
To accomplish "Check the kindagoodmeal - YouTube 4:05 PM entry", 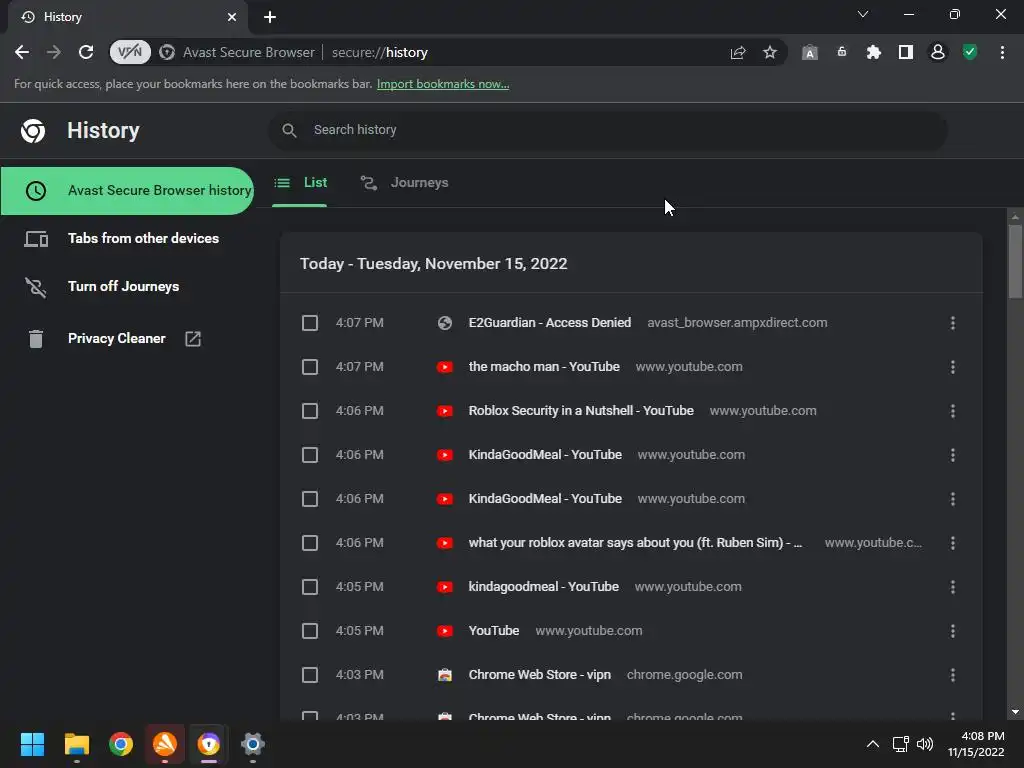I will [310, 587].
